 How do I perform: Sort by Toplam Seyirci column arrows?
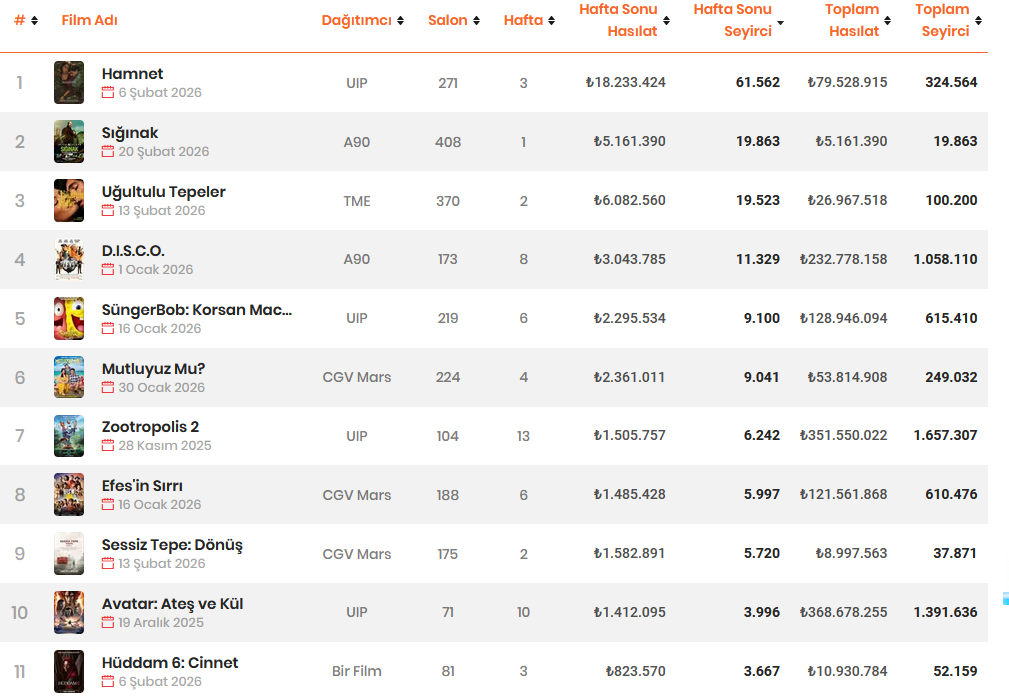978,21
